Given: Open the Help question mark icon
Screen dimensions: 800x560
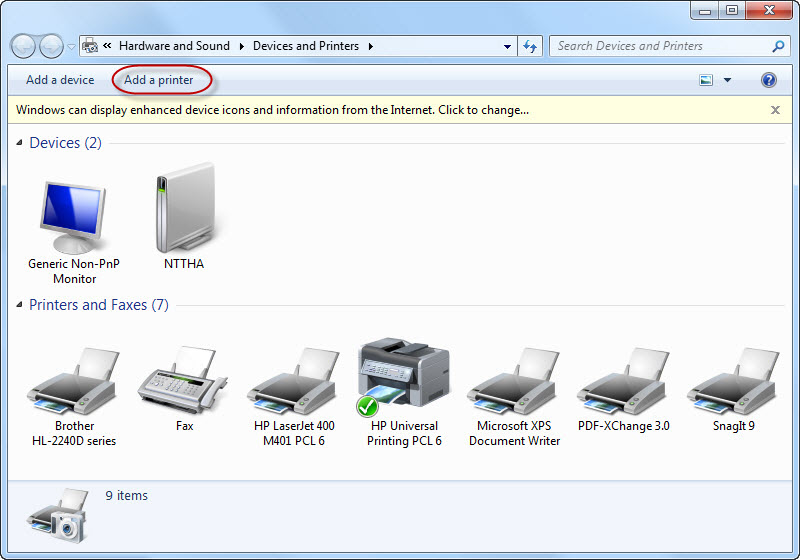Looking at the screenshot, I should [x=768, y=80].
